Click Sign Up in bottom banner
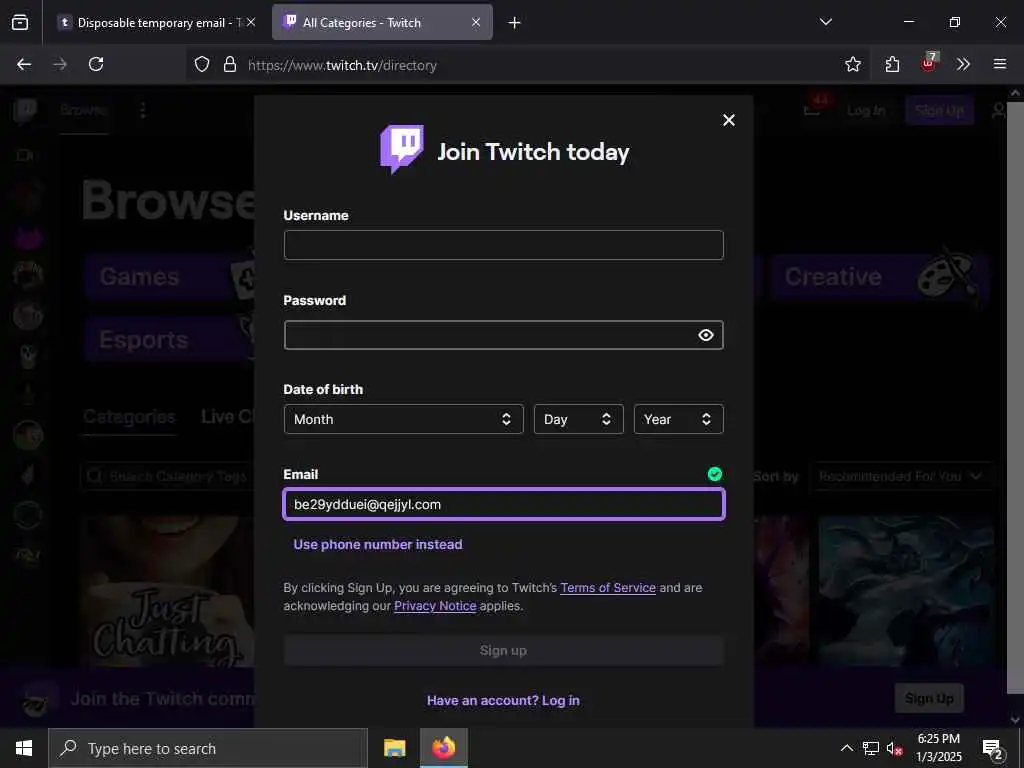This screenshot has width=1024, height=768. 929,699
